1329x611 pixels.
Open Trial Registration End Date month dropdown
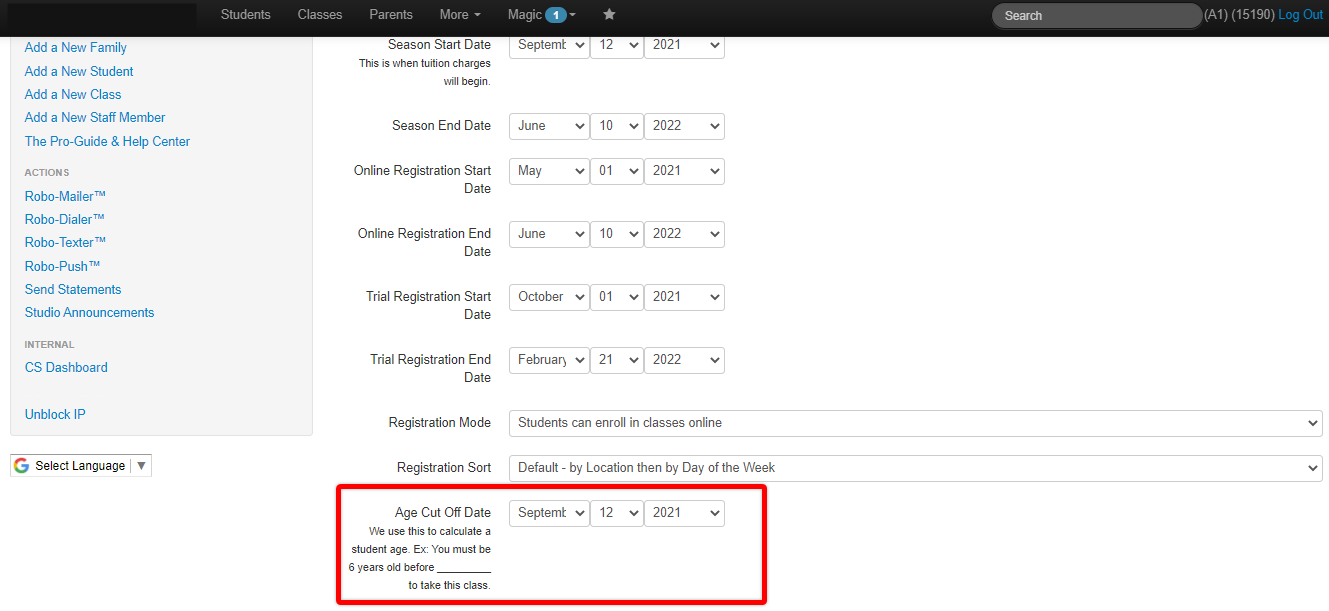(549, 360)
